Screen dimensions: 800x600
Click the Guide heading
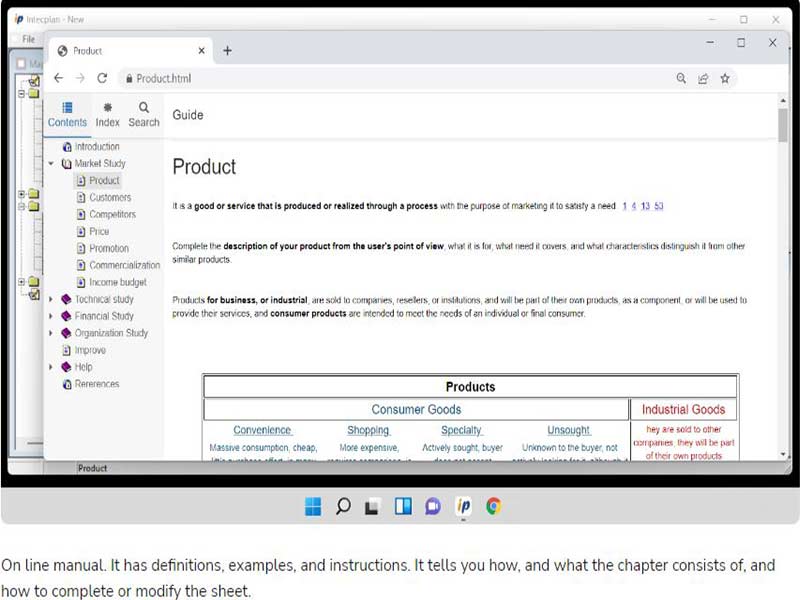coord(188,115)
